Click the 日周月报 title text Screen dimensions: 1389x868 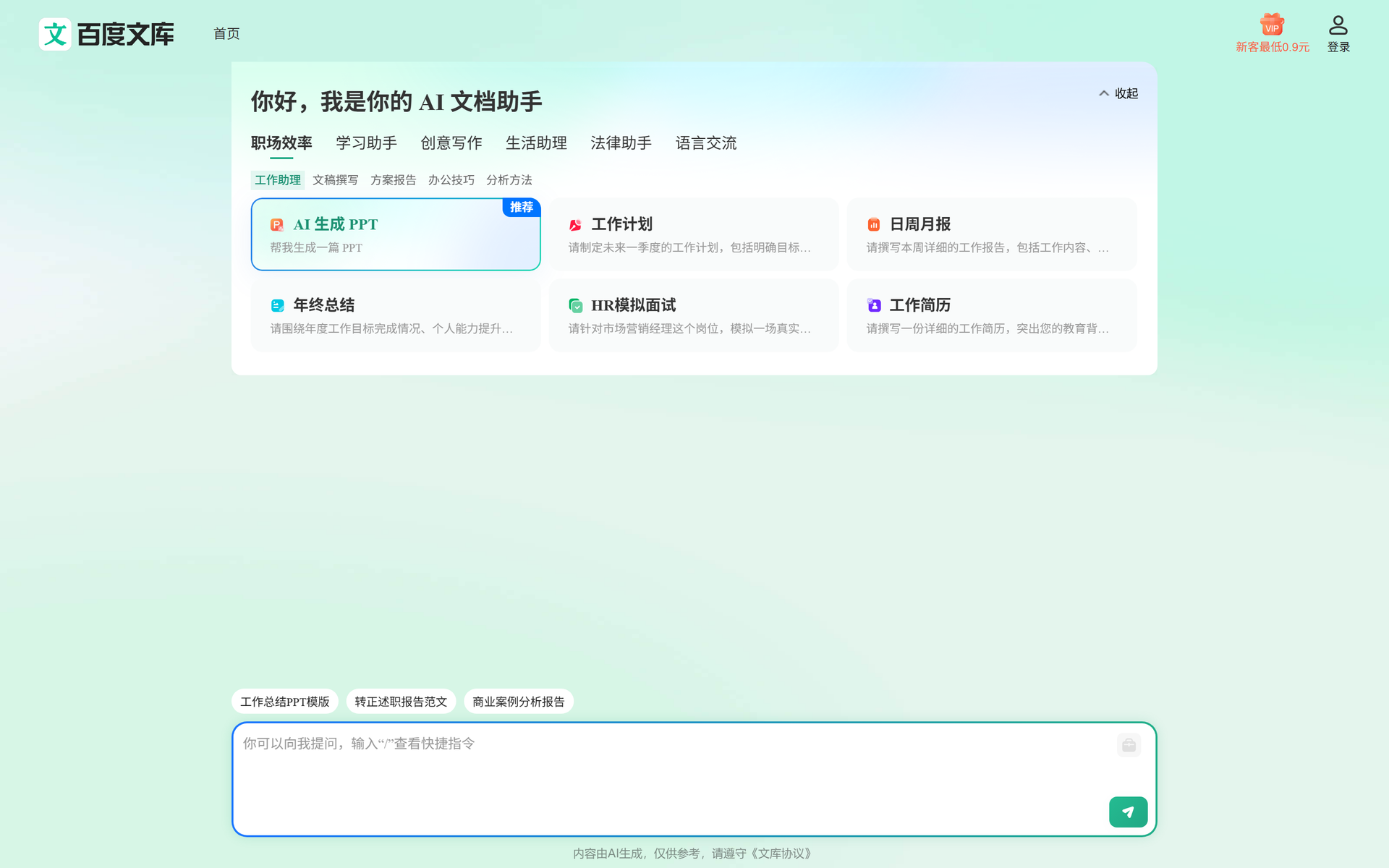(920, 224)
